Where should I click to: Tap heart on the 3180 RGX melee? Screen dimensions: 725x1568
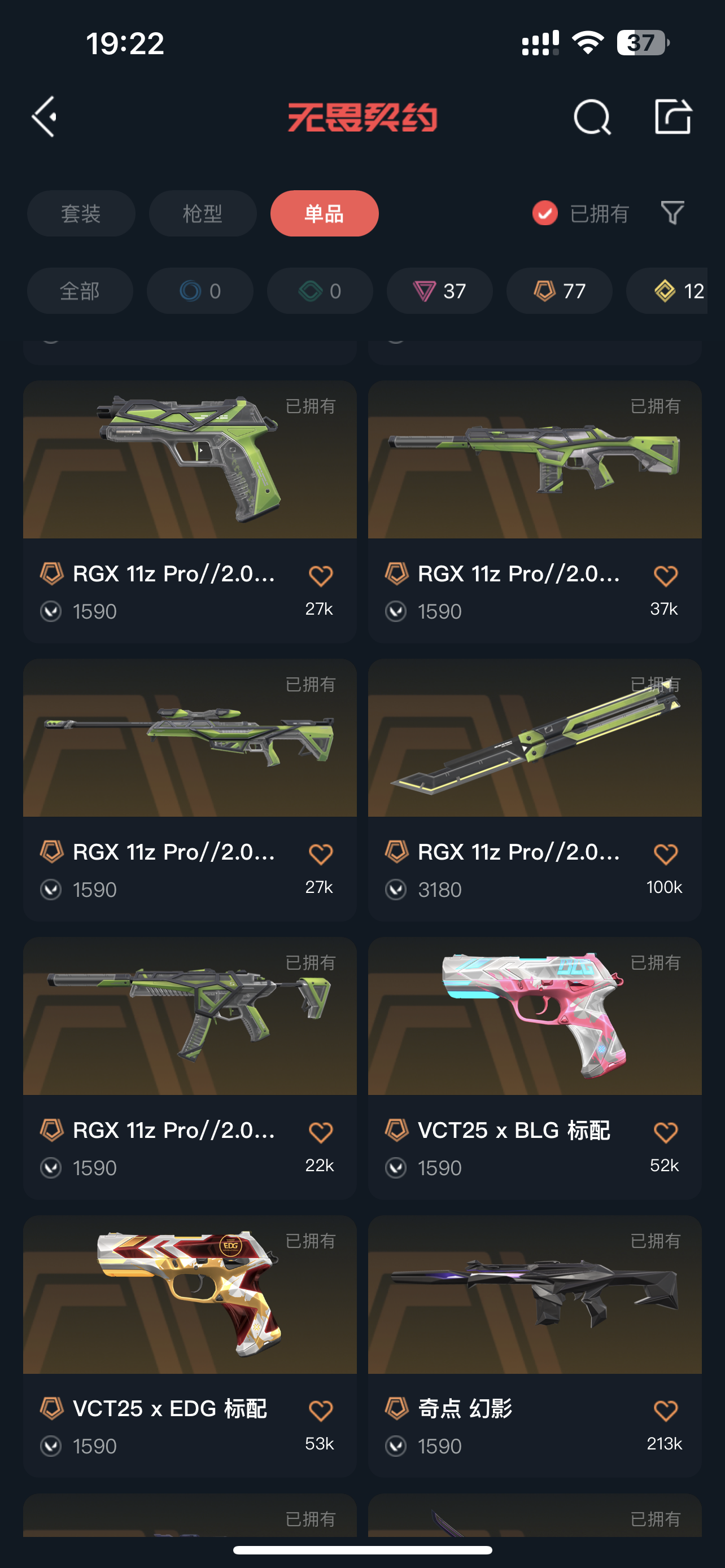[665, 854]
